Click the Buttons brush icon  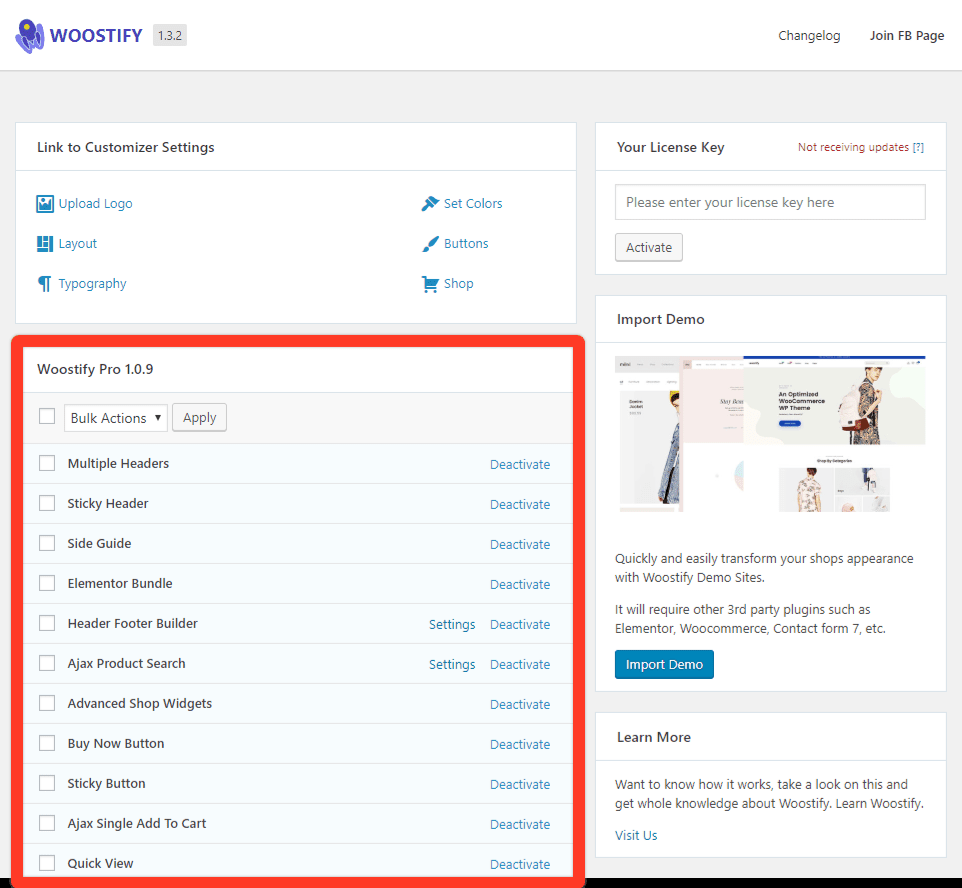(x=430, y=244)
